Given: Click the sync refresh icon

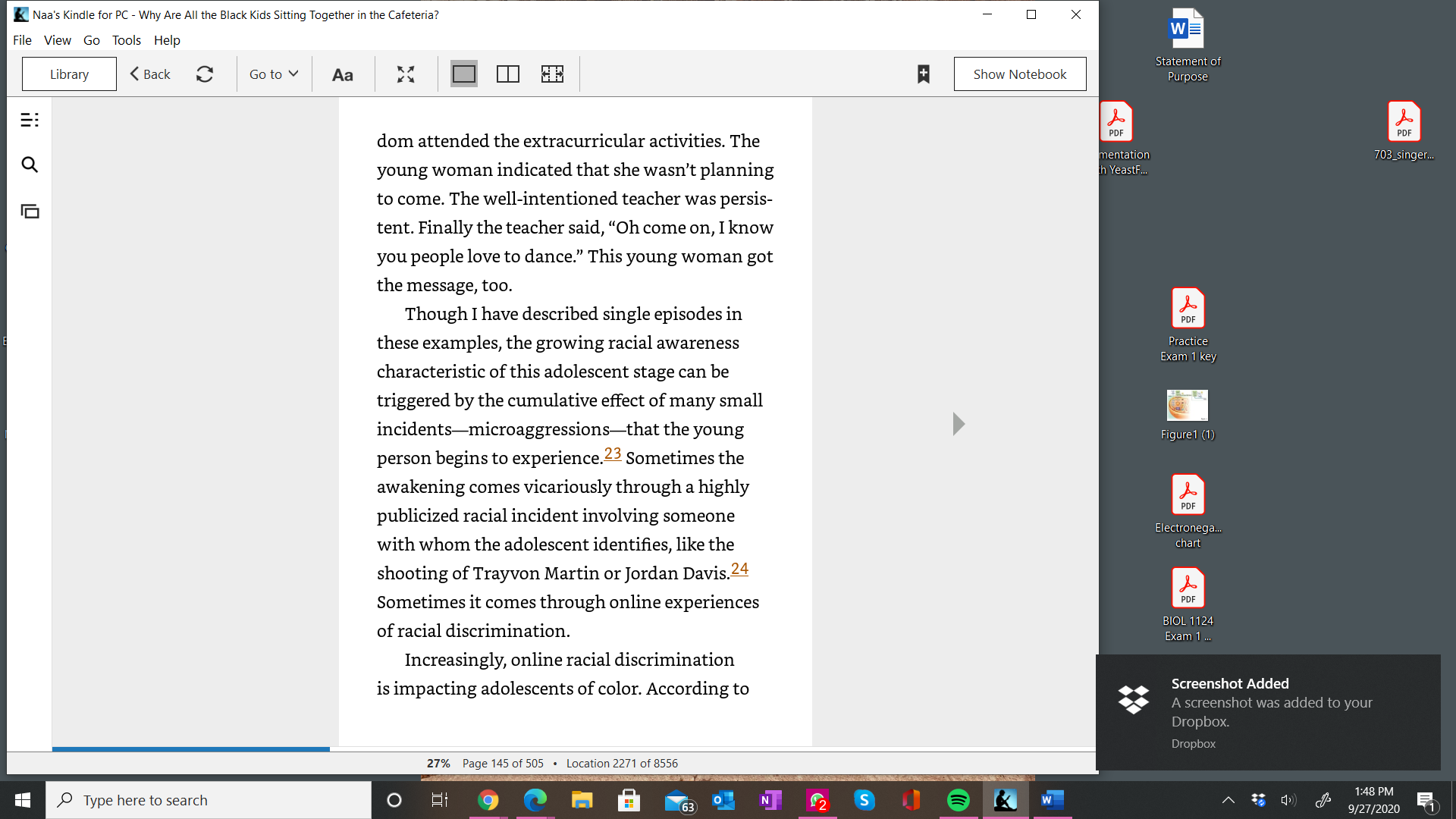Looking at the screenshot, I should [205, 74].
